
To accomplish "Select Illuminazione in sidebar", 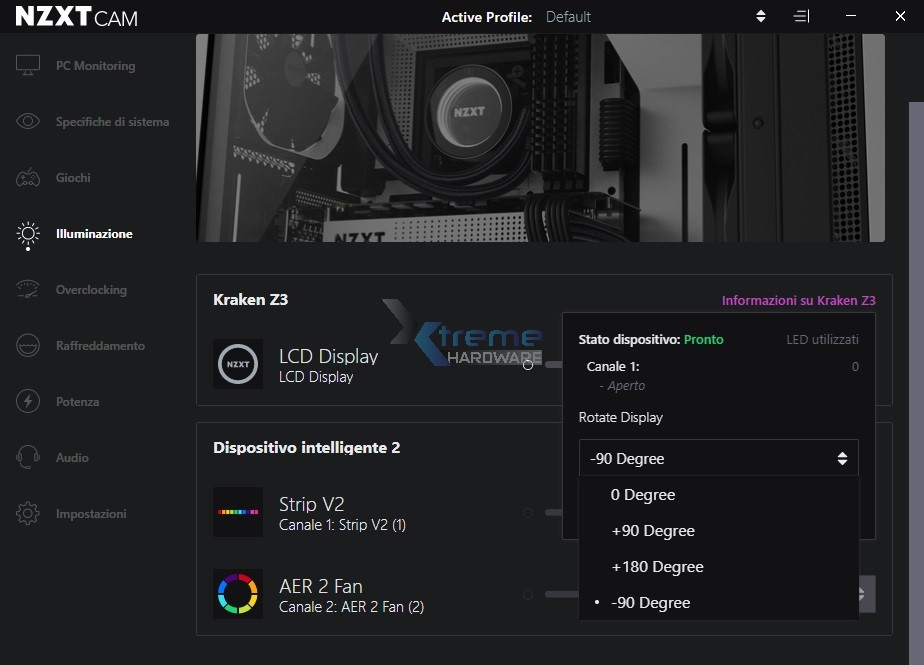I will point(94,234).
